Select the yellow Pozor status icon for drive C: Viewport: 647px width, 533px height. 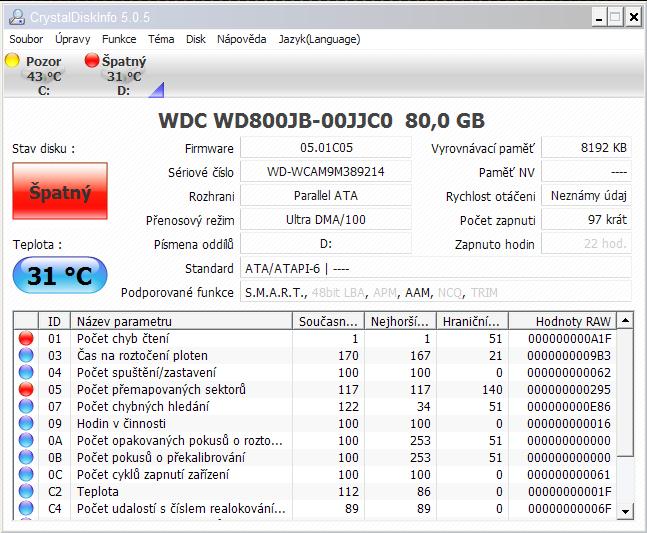(x=12, y=60)
